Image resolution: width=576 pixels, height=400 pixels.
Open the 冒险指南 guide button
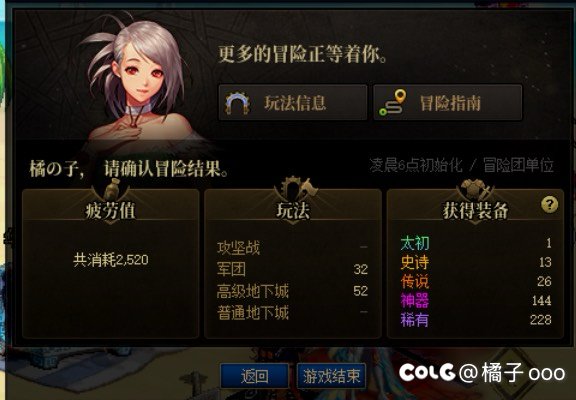coord(448,102)
